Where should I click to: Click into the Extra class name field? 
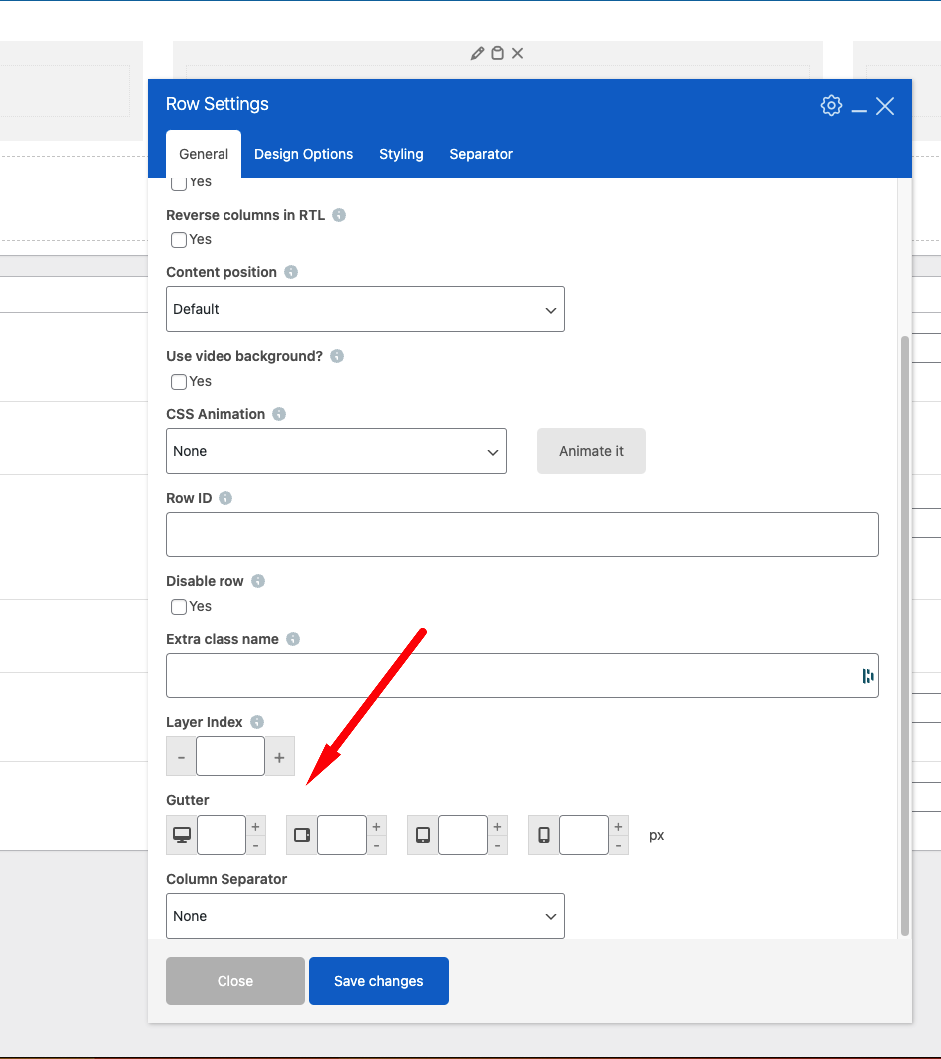click(522, 675)
